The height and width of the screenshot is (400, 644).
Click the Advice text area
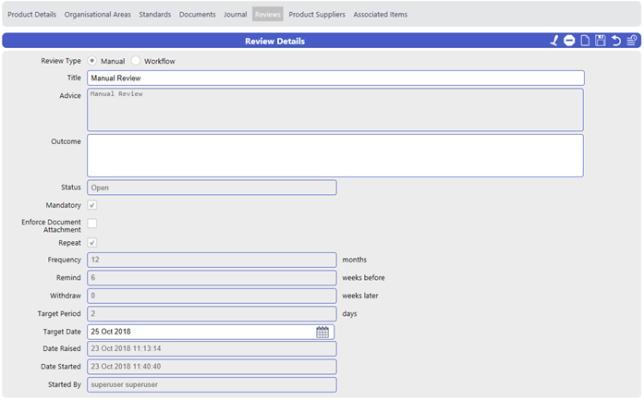click(335, 110)
